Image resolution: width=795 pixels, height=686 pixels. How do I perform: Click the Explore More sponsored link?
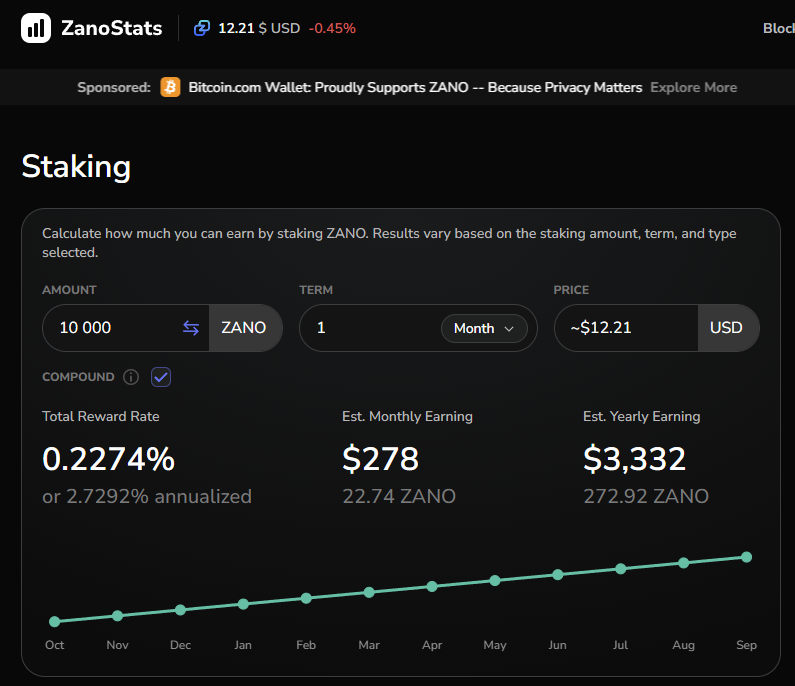693,87
